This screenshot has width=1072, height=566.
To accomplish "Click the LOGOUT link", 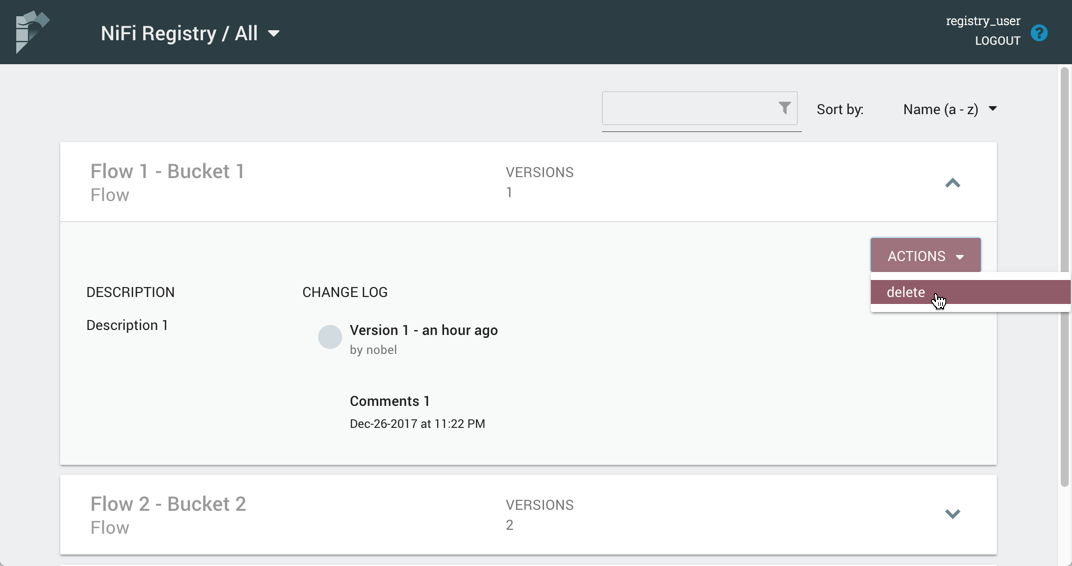I will 997,41.
